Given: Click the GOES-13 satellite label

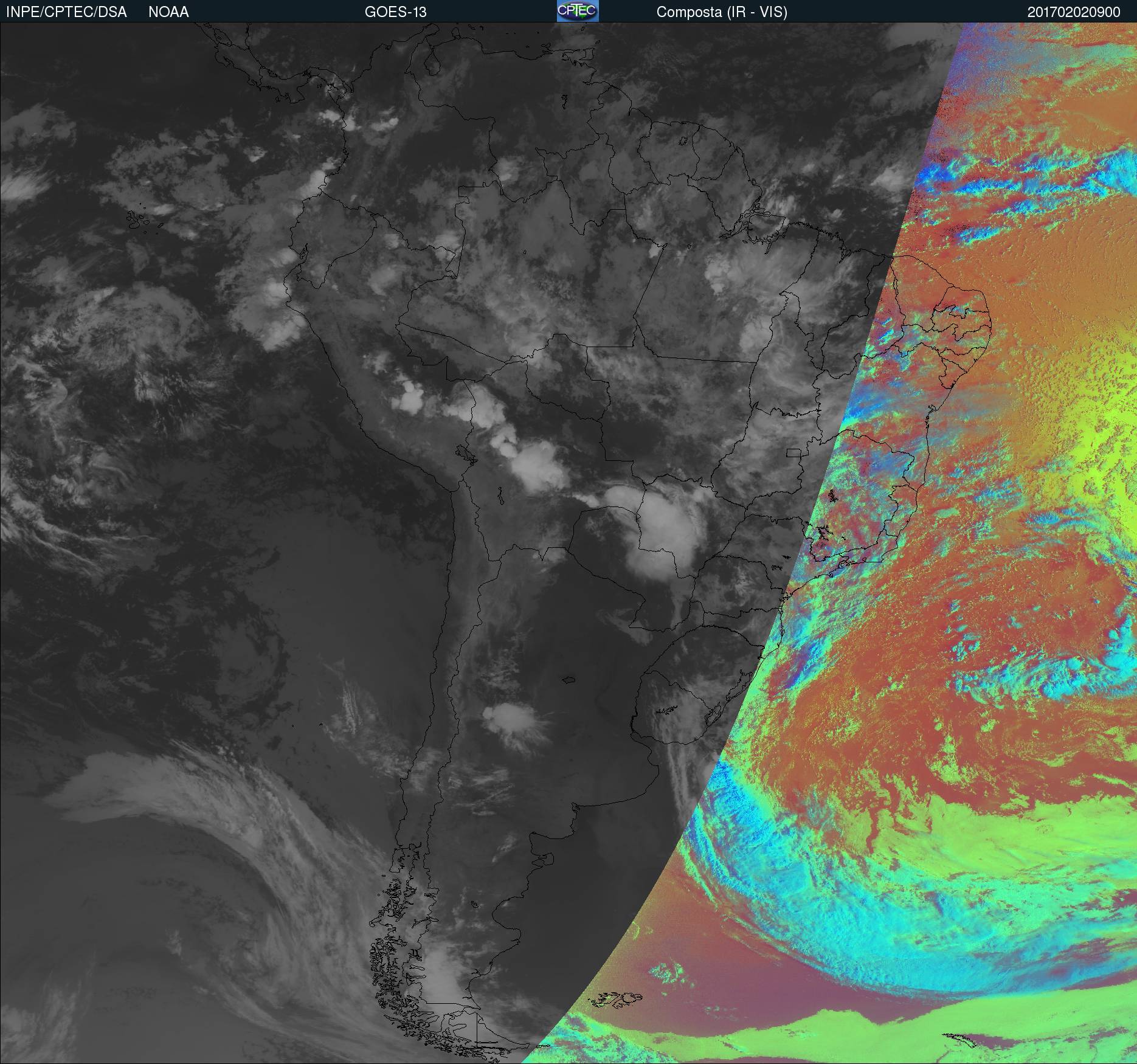Looking at the screenshot, I should pos(395,12).
